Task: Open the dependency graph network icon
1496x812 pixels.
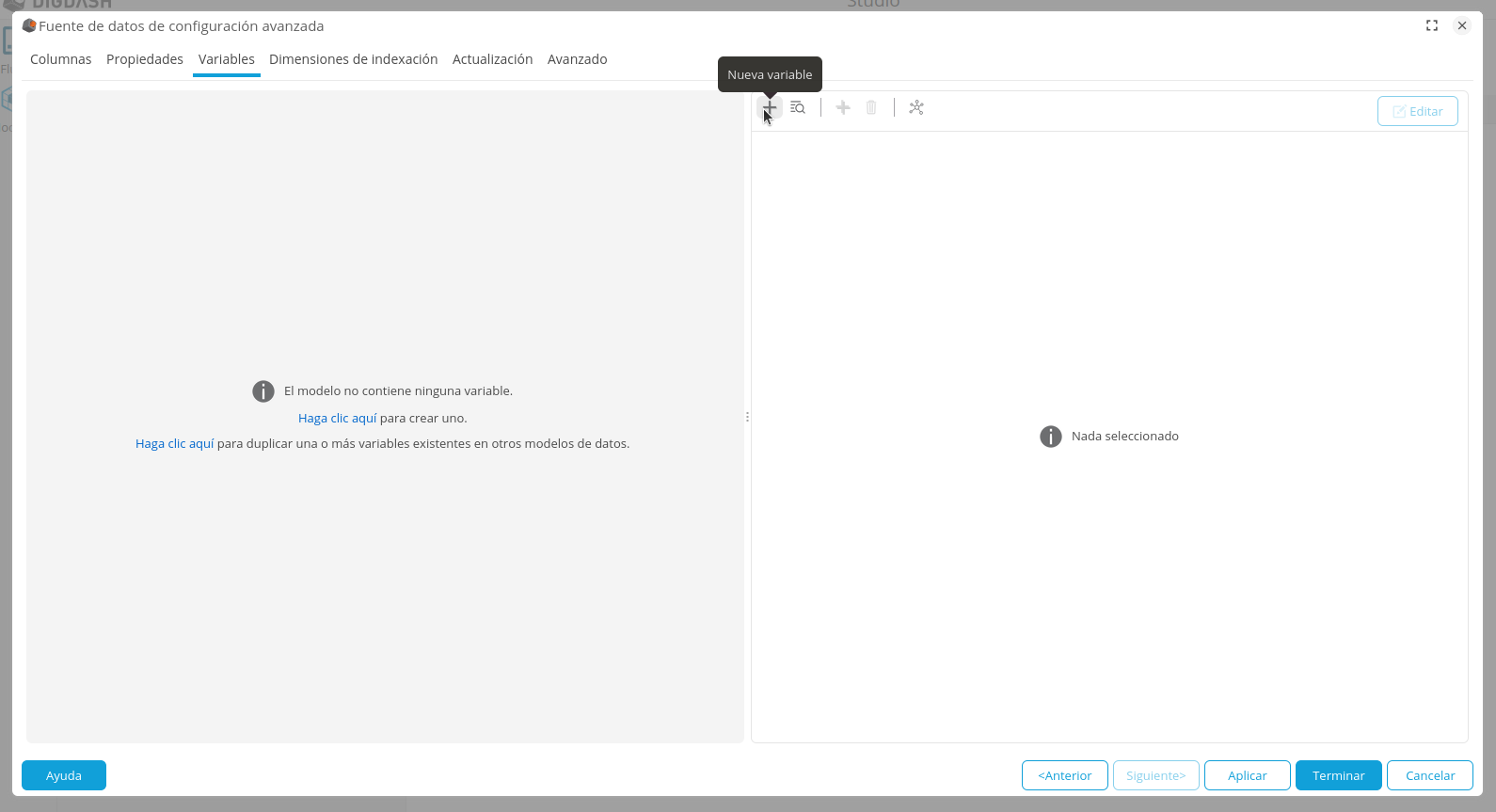Action: coord(916,108)
